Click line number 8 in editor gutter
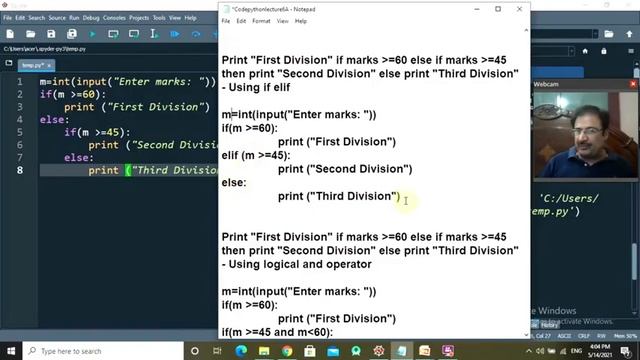The width and height of the screenshot is (640, 360). point(20,170)
